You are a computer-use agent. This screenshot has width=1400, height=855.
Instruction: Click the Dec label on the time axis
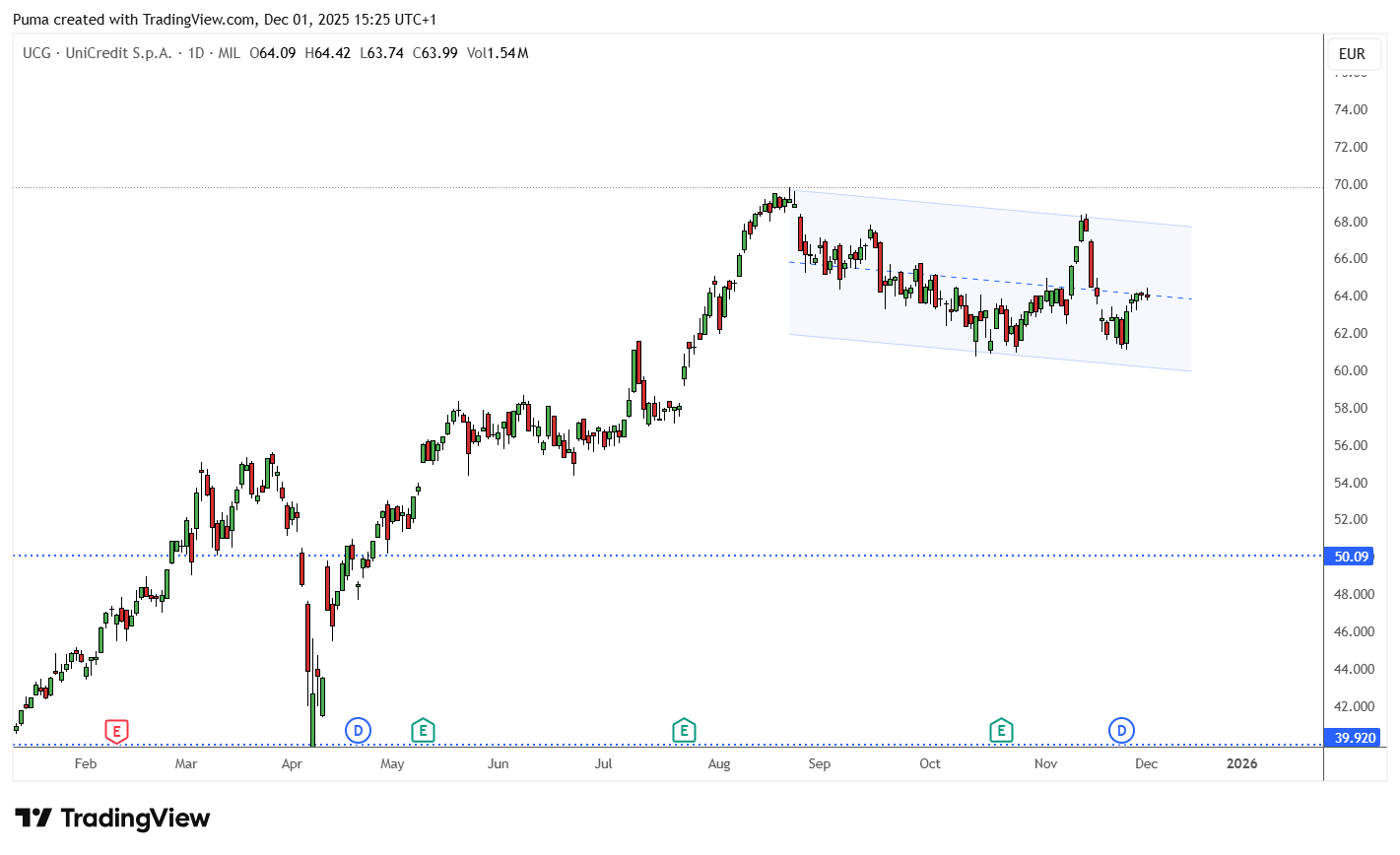[x=1147, y=763]
